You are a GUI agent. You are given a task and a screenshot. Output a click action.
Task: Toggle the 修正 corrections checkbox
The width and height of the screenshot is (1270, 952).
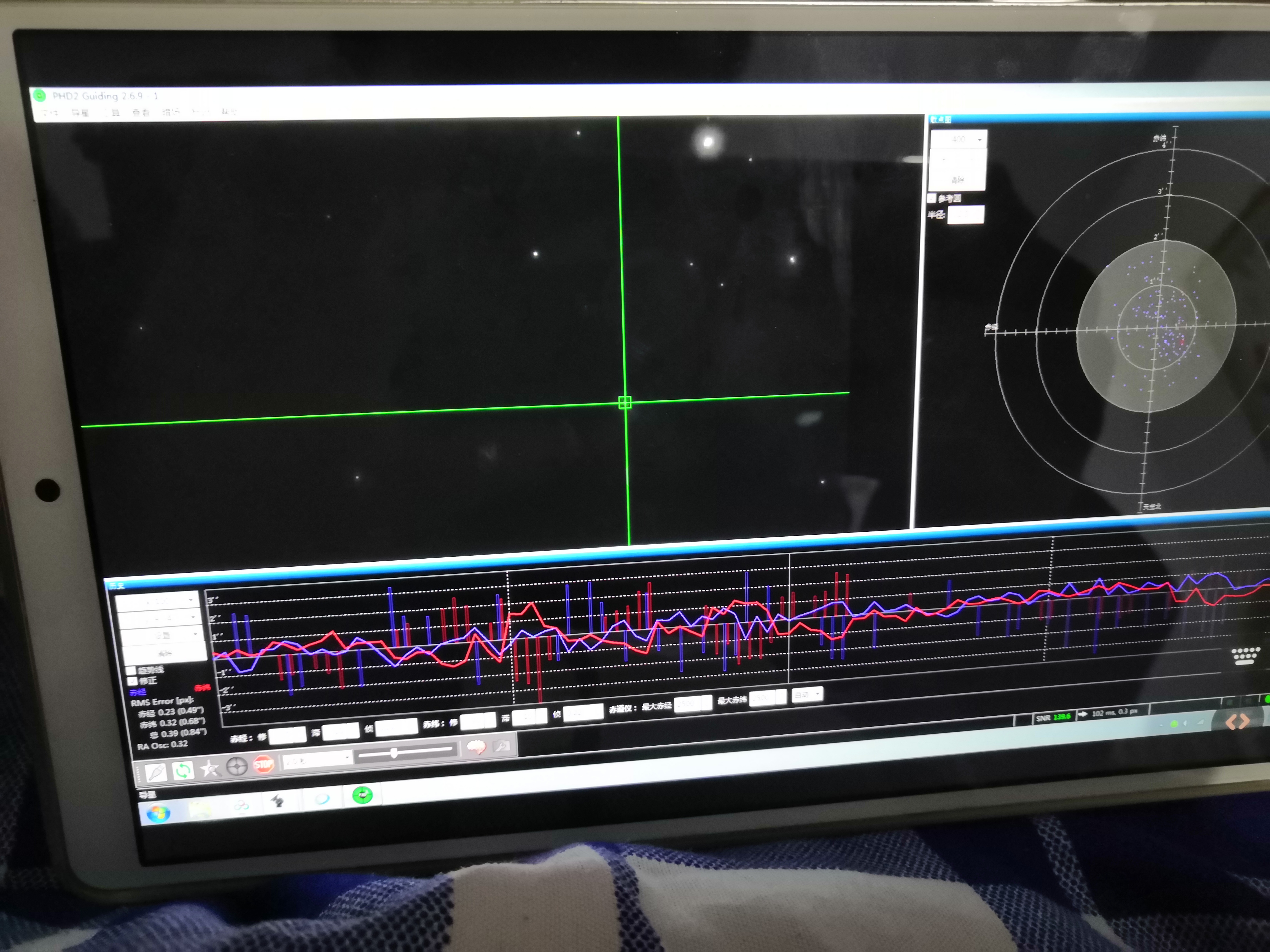point(133,681)
